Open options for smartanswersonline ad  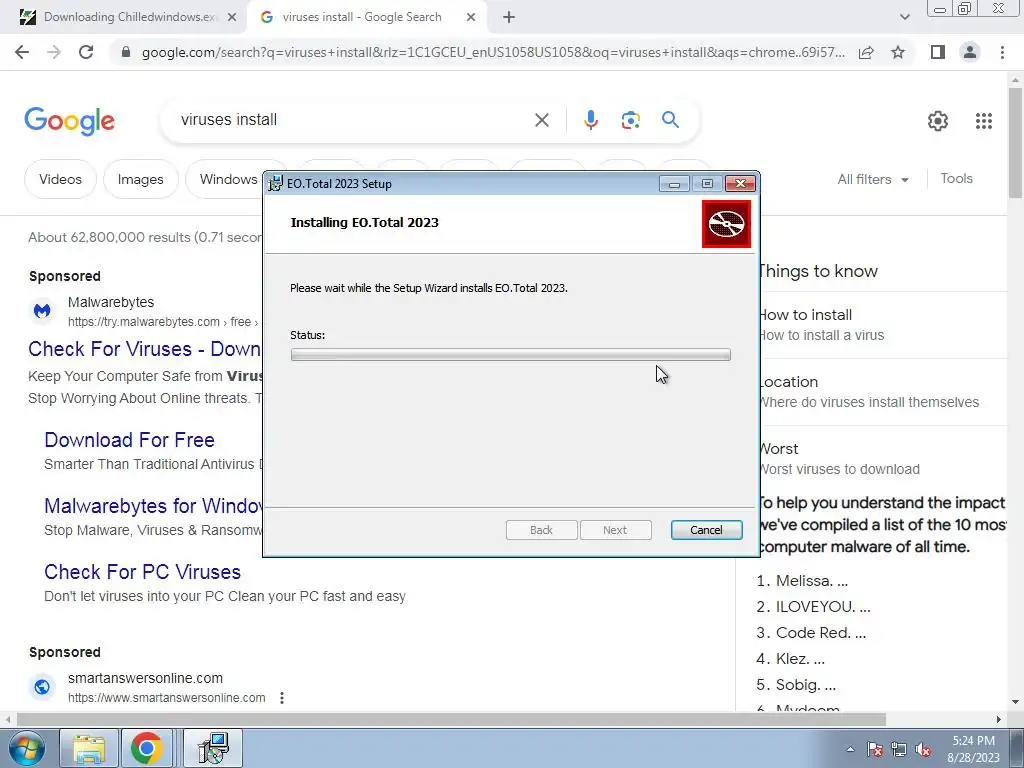tap(281, 698)
